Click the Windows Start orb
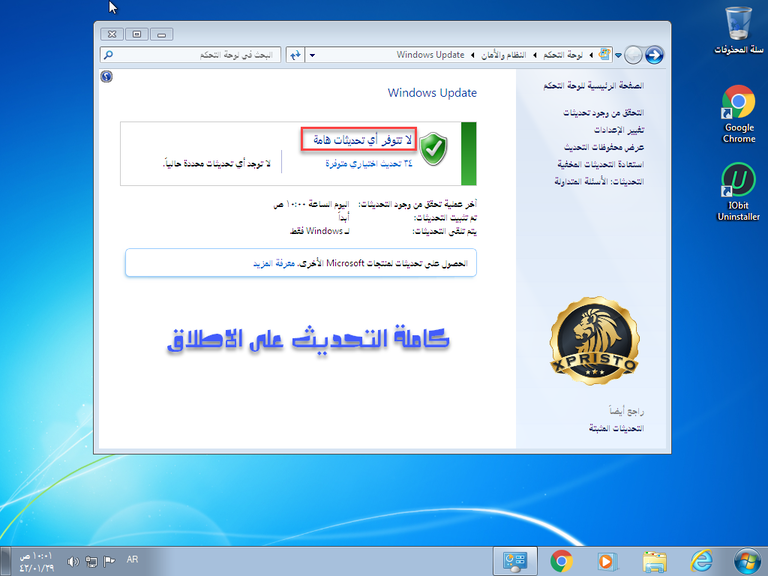 click(x=748, y=561)
